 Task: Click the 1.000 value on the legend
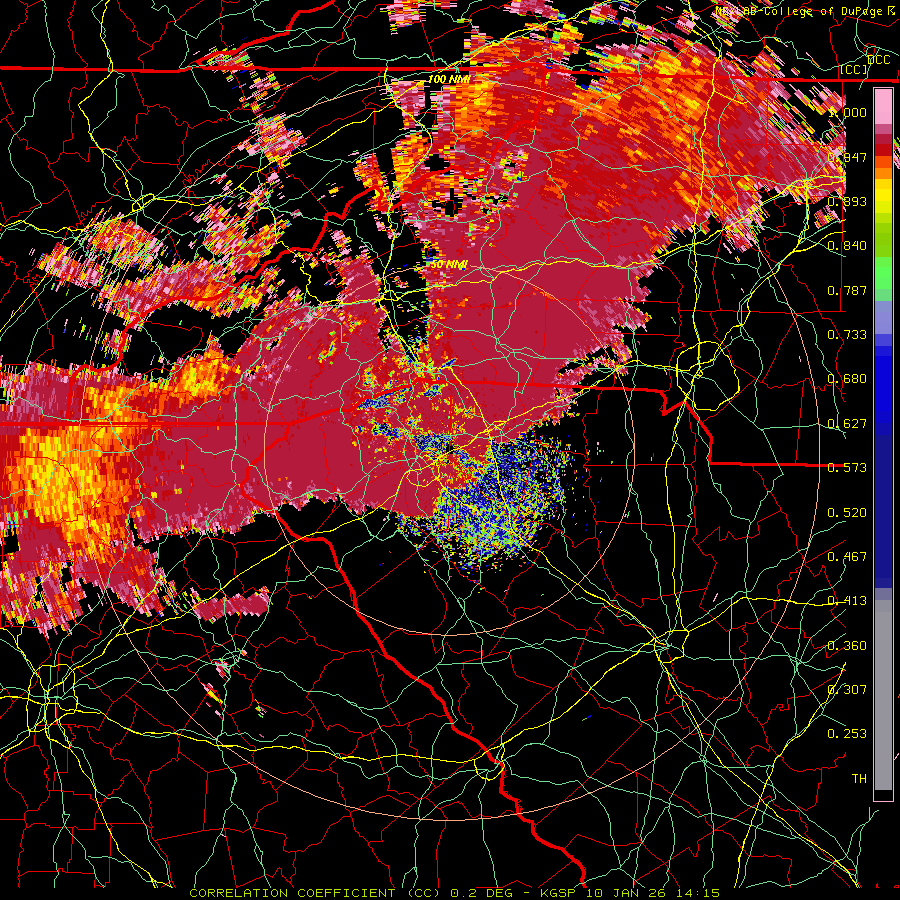tap(847, 112)
